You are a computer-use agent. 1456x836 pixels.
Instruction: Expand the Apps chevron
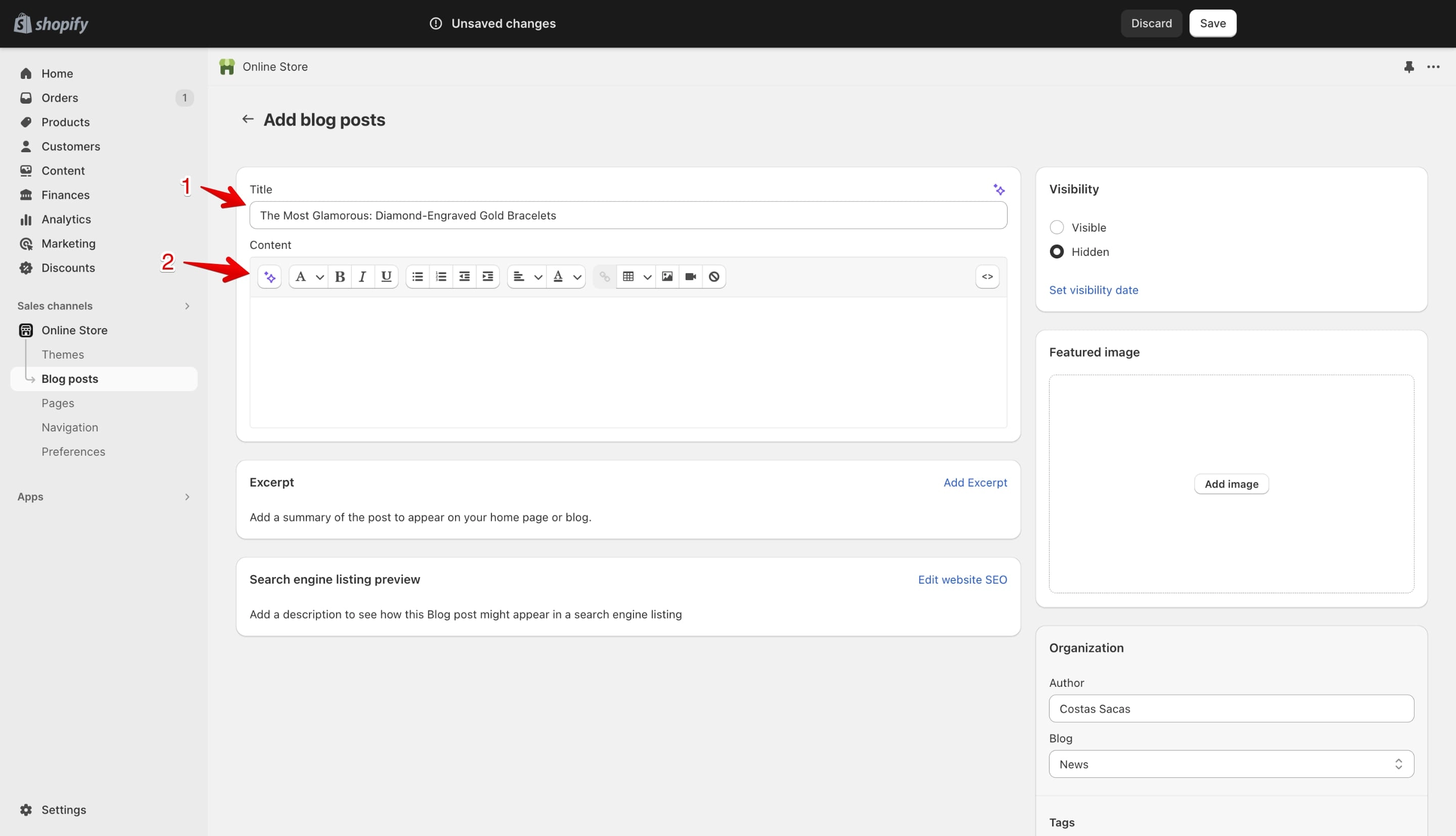(x=187, y=497)
